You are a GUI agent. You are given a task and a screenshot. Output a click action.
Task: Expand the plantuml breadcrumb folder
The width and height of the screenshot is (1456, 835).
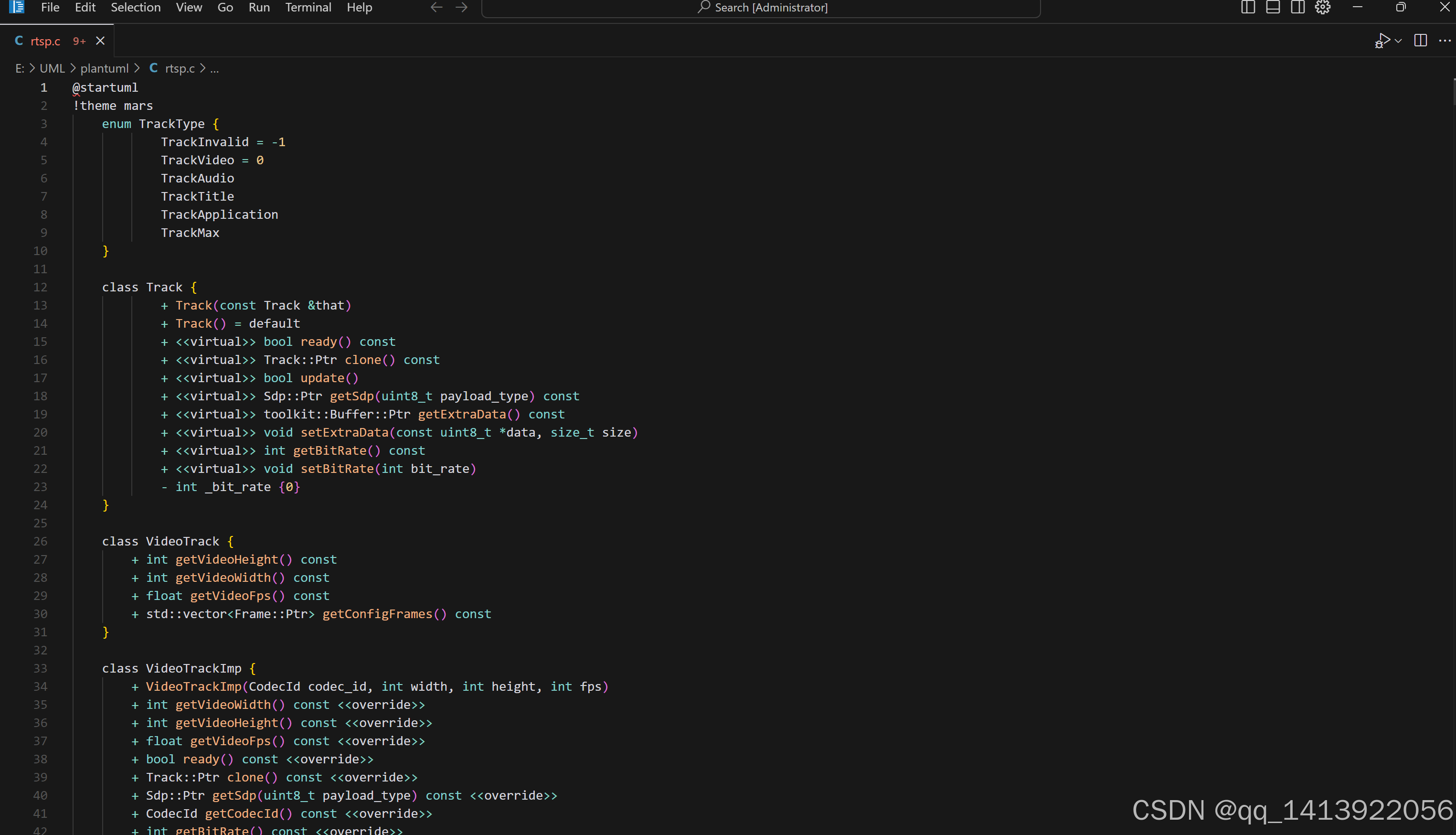click(104, 68)
